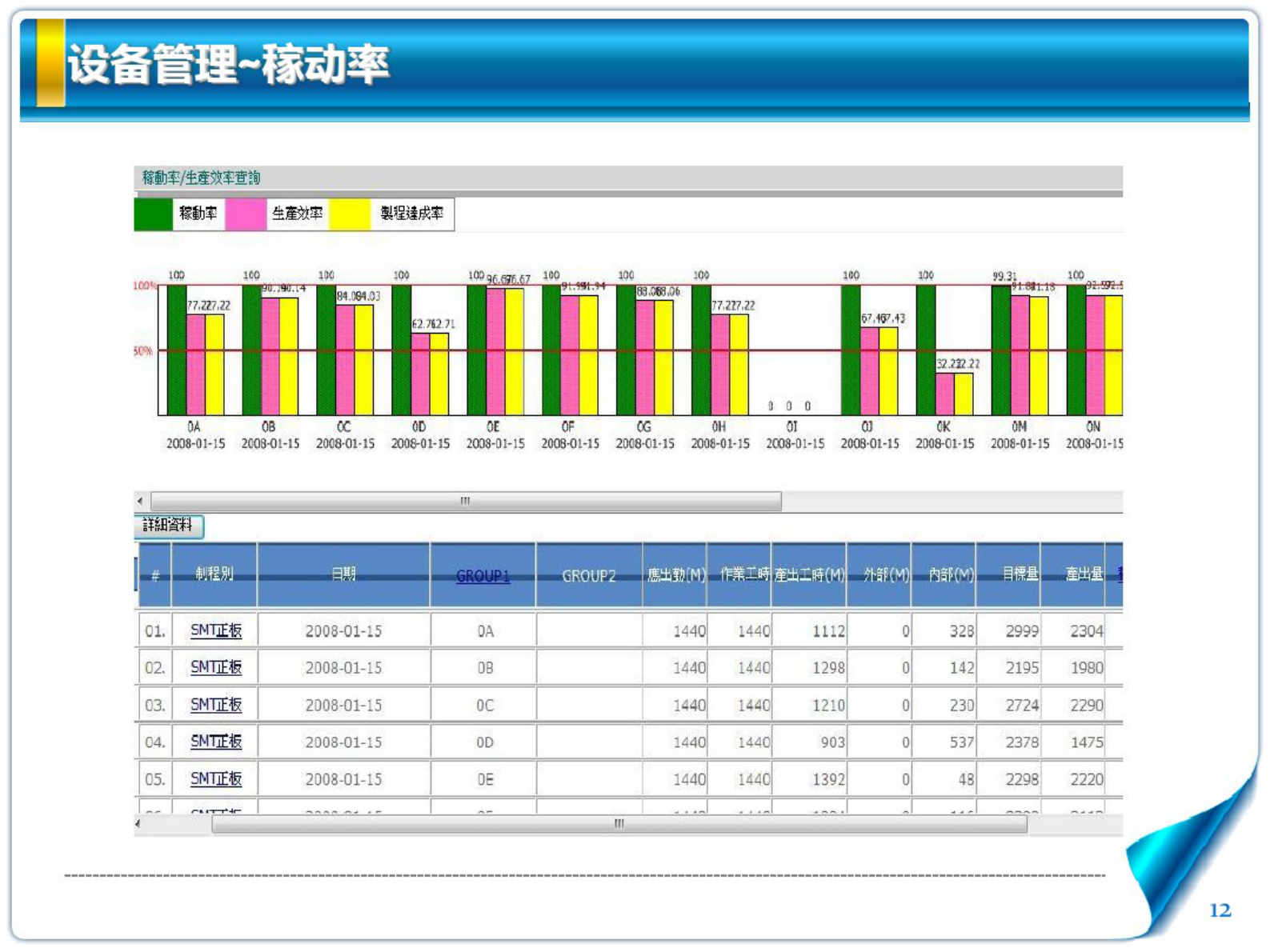1270x952 pixels.
Task: Select value 537 in 內部(M) column
Action: click(962, 742)
